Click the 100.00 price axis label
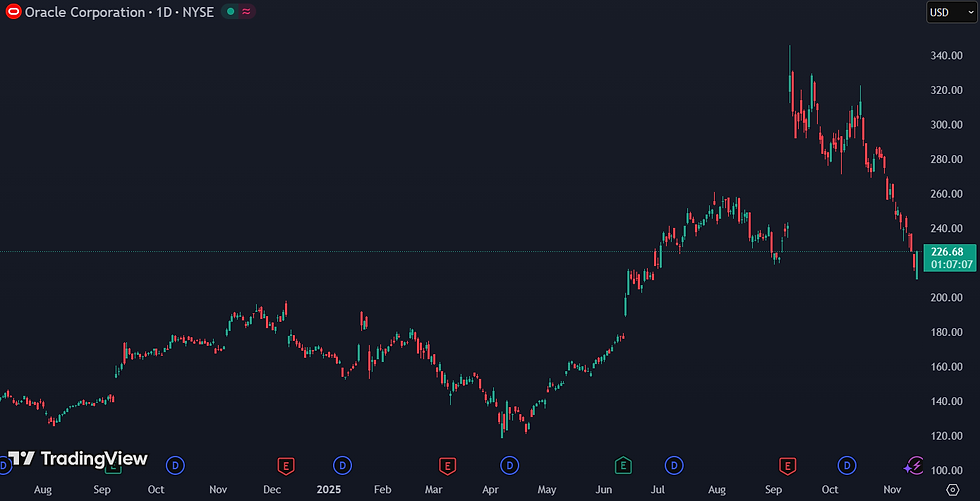Screen dimensions: 980x501 coord(945,470)
